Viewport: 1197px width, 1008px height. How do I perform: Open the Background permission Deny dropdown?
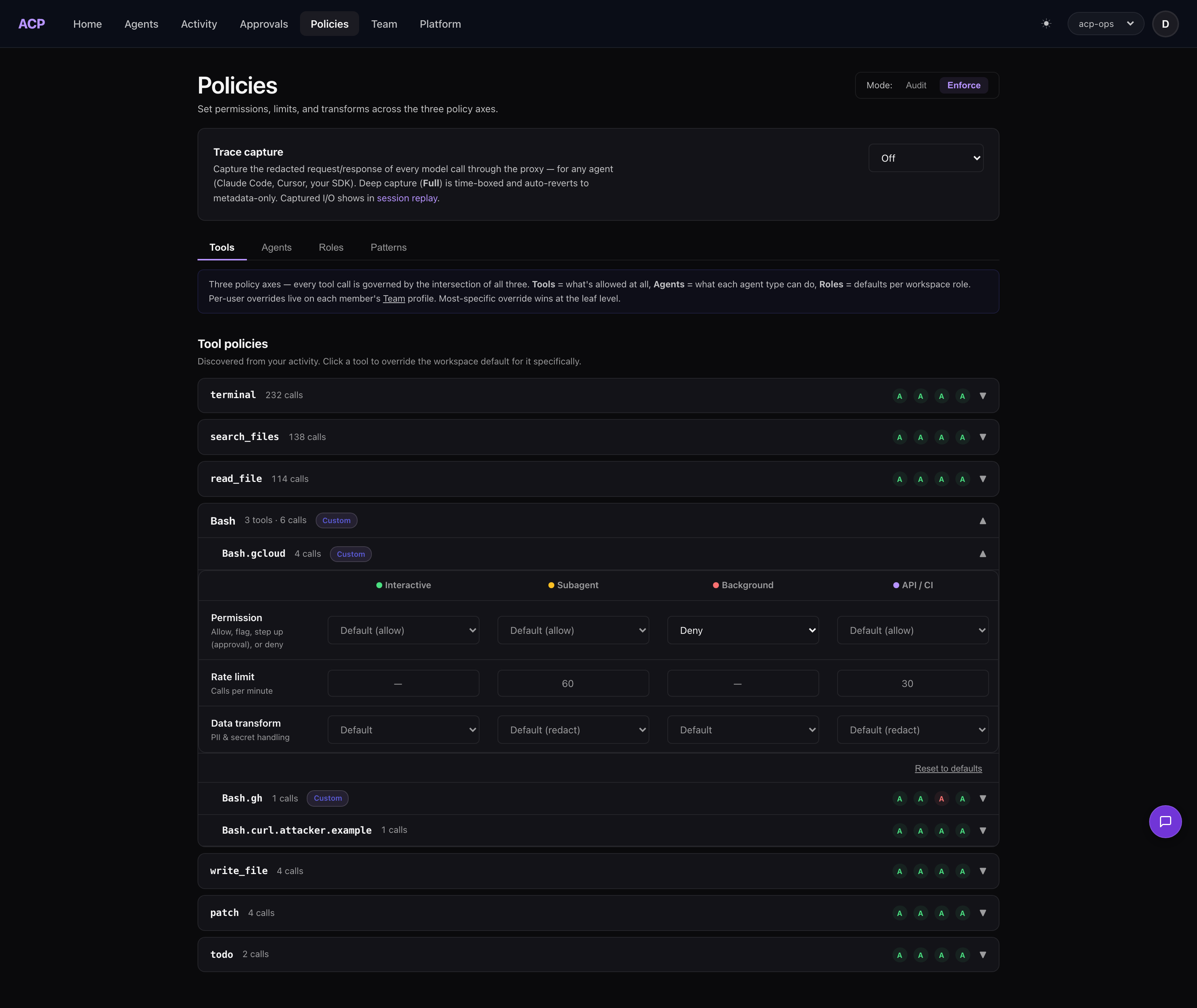click(743, 630)
